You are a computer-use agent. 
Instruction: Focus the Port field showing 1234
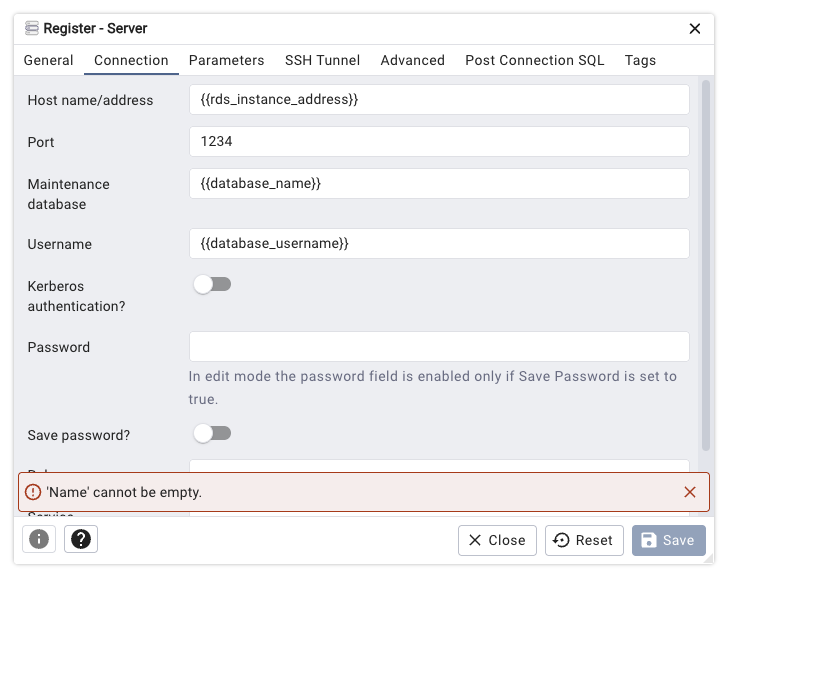[439, 142]
